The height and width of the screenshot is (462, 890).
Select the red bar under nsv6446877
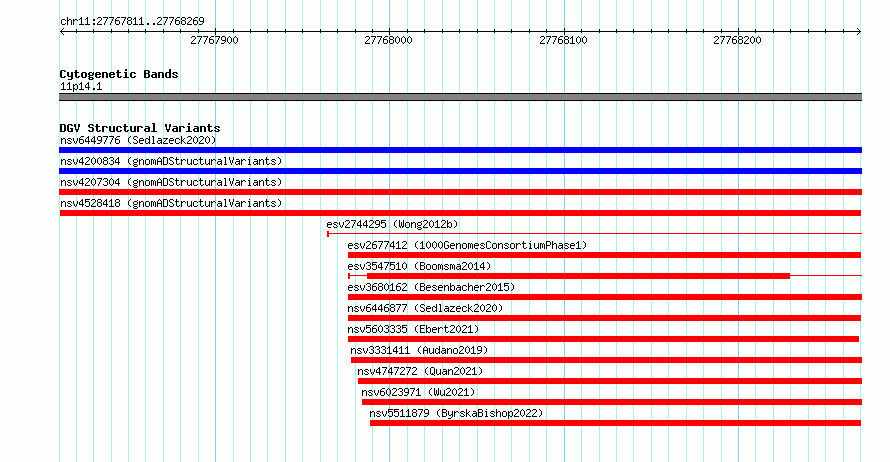[604, 318]
